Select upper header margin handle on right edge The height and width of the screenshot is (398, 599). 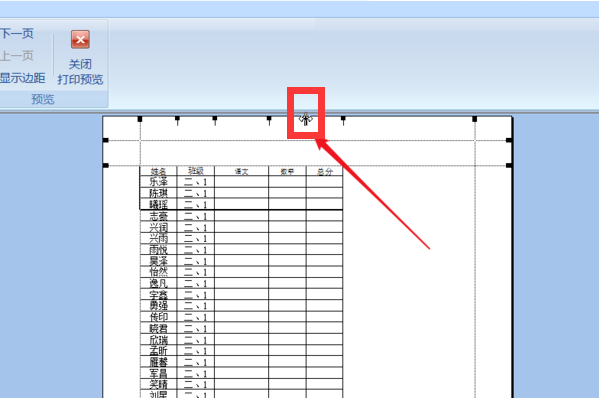point(509,140)
